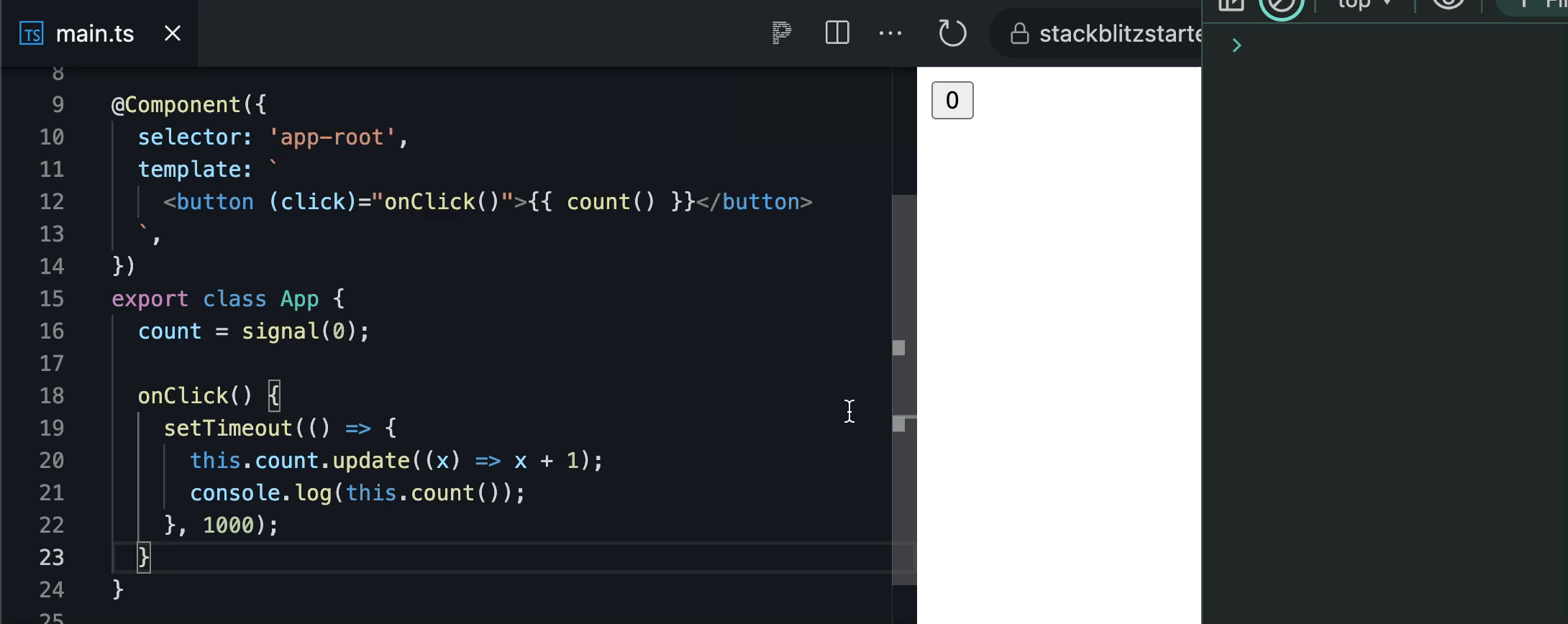
Task: Click the class keyword
Action: pos(234,299)
